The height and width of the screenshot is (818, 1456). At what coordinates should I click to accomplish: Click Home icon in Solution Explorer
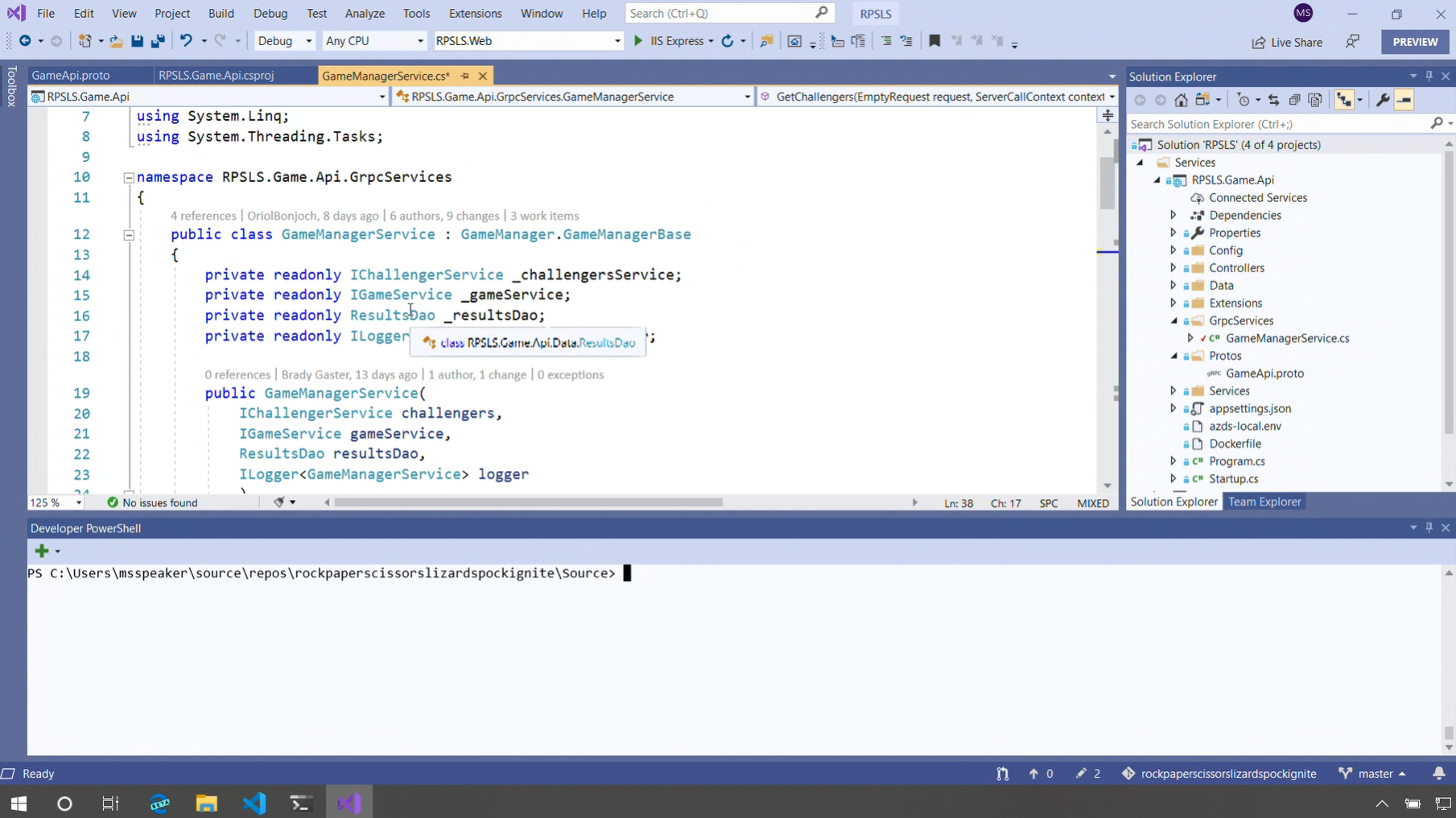point(1181,100)
